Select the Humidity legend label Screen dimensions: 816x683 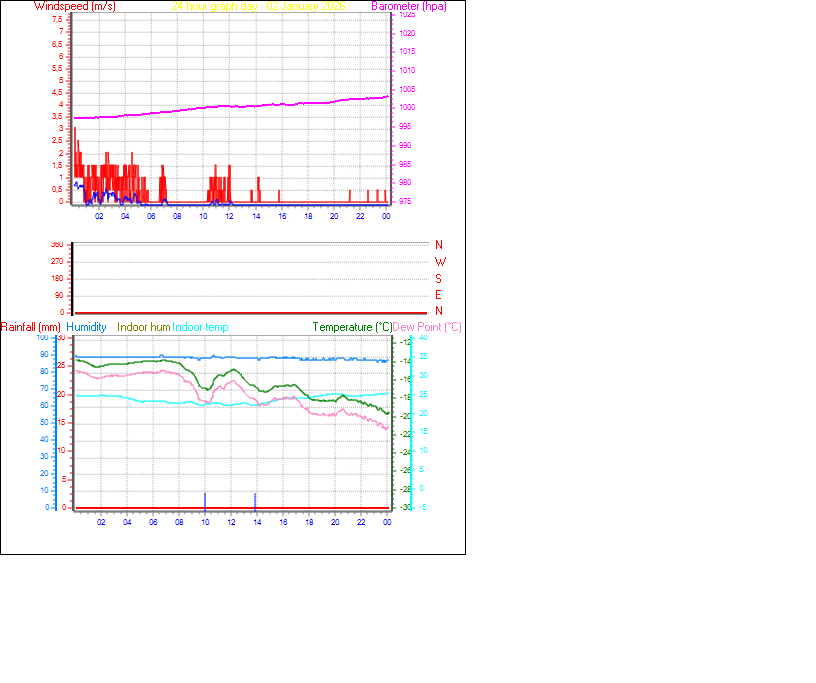click(85, 326)
